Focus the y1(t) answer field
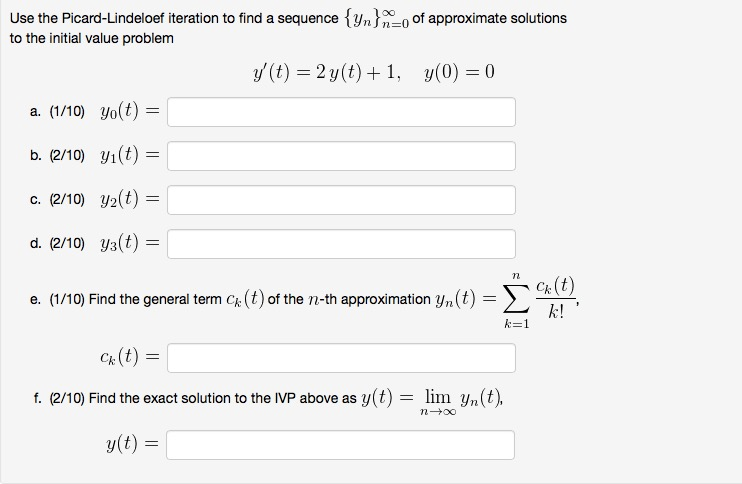The image size is (742, 484). pyautogui.click(x=341, y=156)
